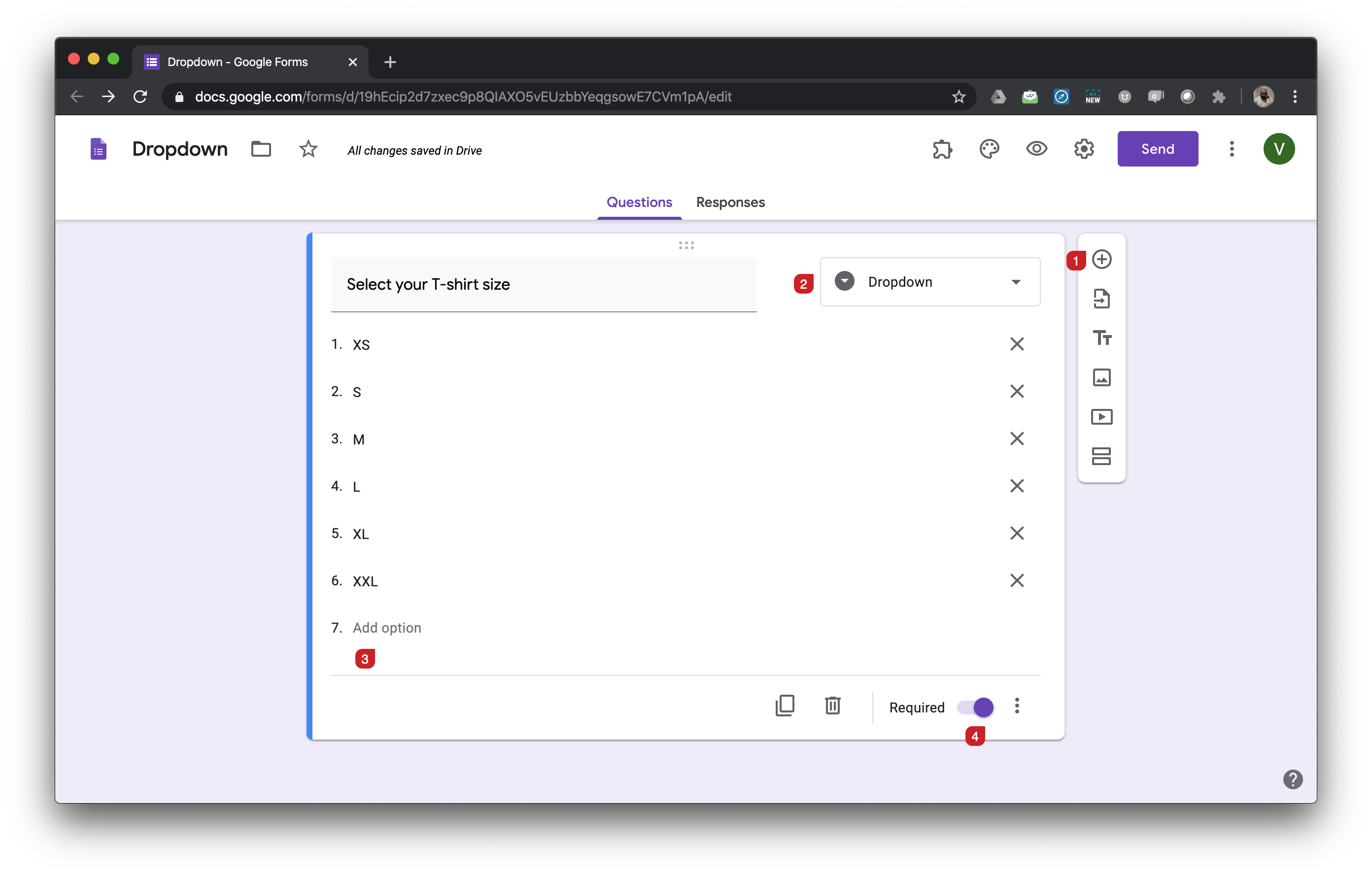Screen dimensions: 1372x876
Task: Click the Import questions icon
Action: [x=1101, y=299]
